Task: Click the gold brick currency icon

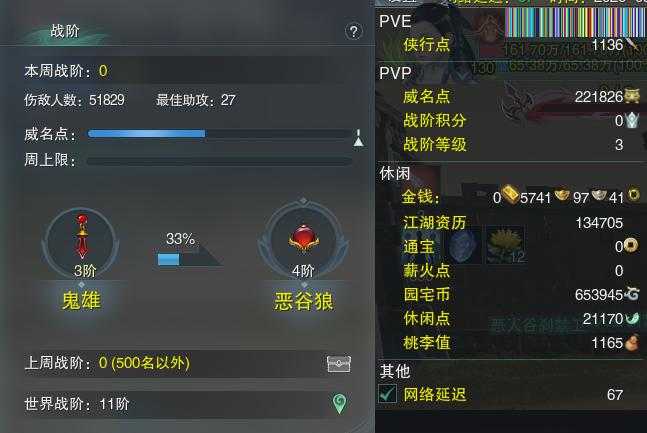Action: [x=510, y=195]
